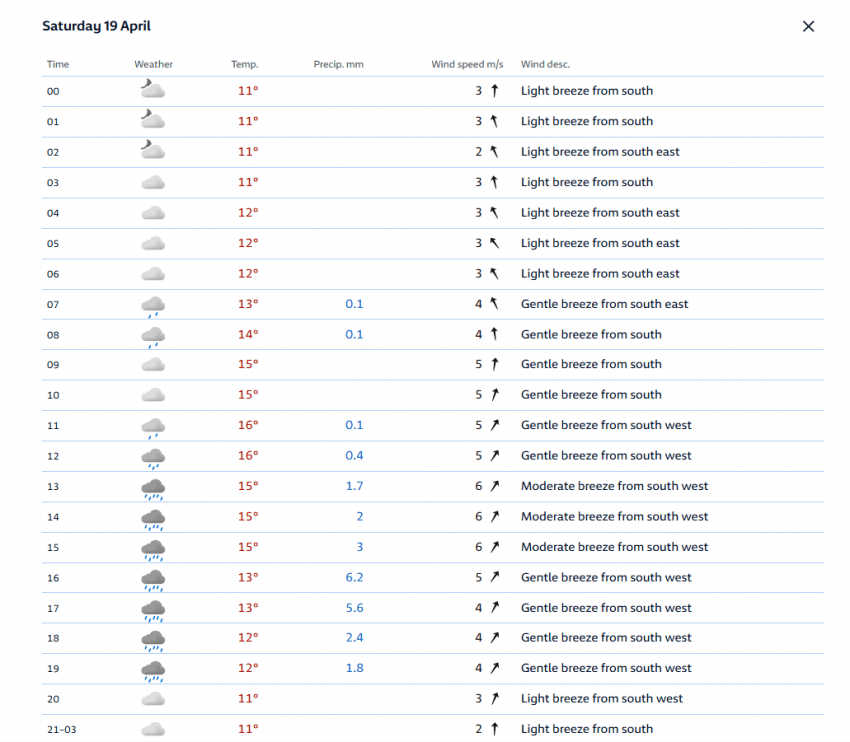Image resolution: width=850 pixels, height=742 pixels.
Task: Click the rain icon at 13
Action: tap(153, 488)
